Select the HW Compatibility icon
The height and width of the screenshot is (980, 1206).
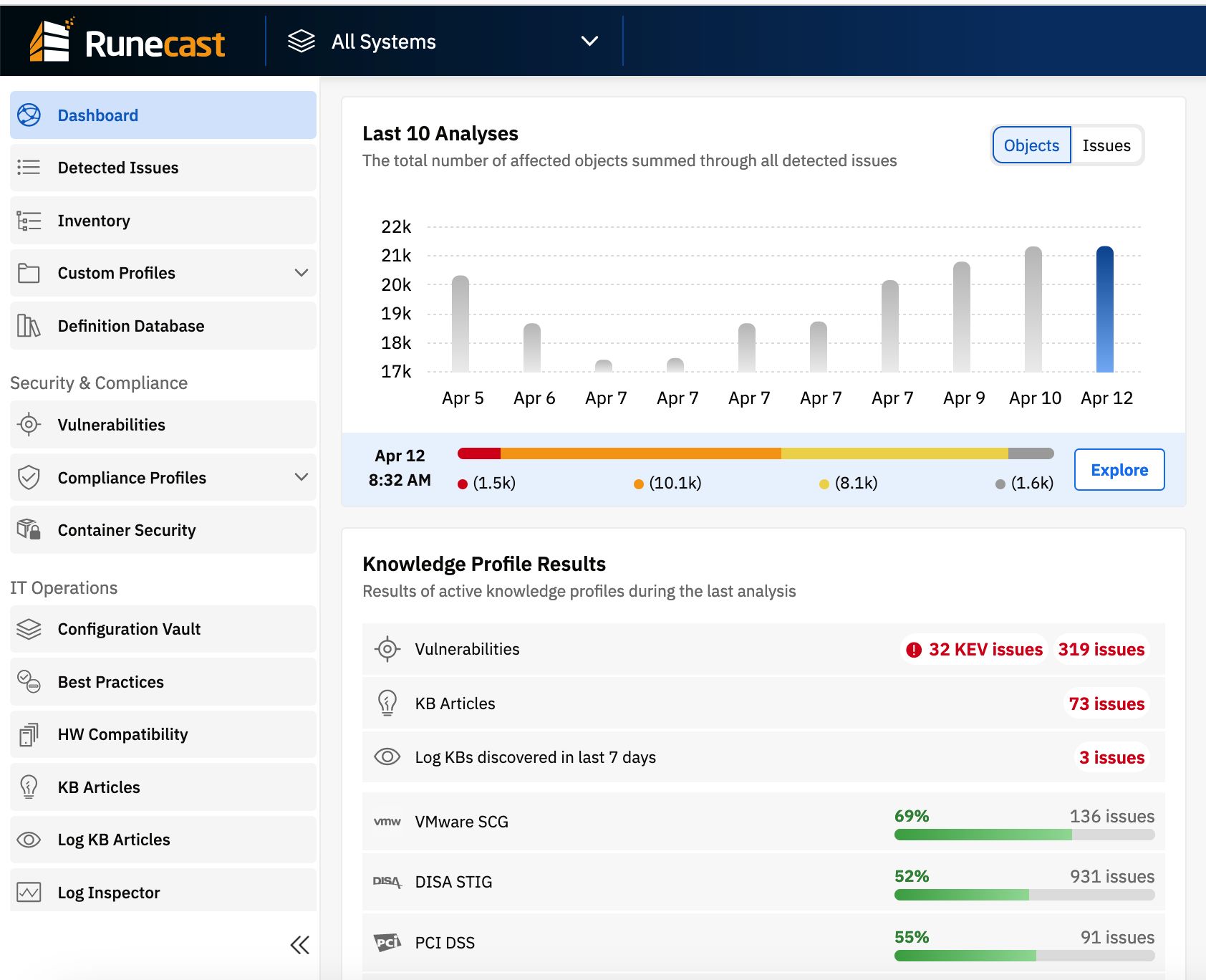click(x=27, y=734)
